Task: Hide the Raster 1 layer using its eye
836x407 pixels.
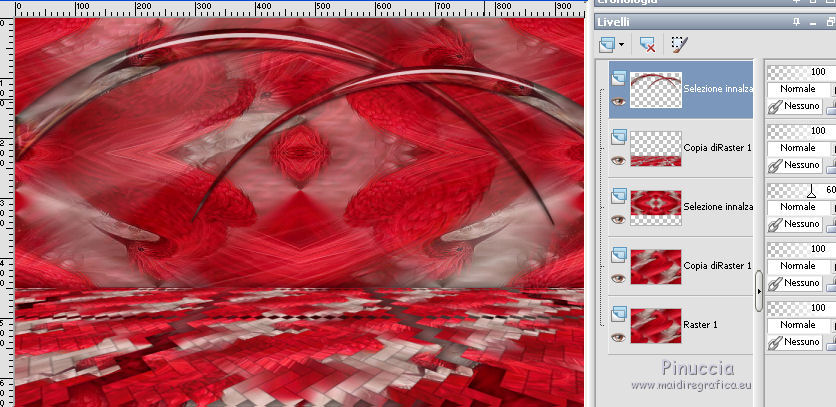Action: (618, 337)
